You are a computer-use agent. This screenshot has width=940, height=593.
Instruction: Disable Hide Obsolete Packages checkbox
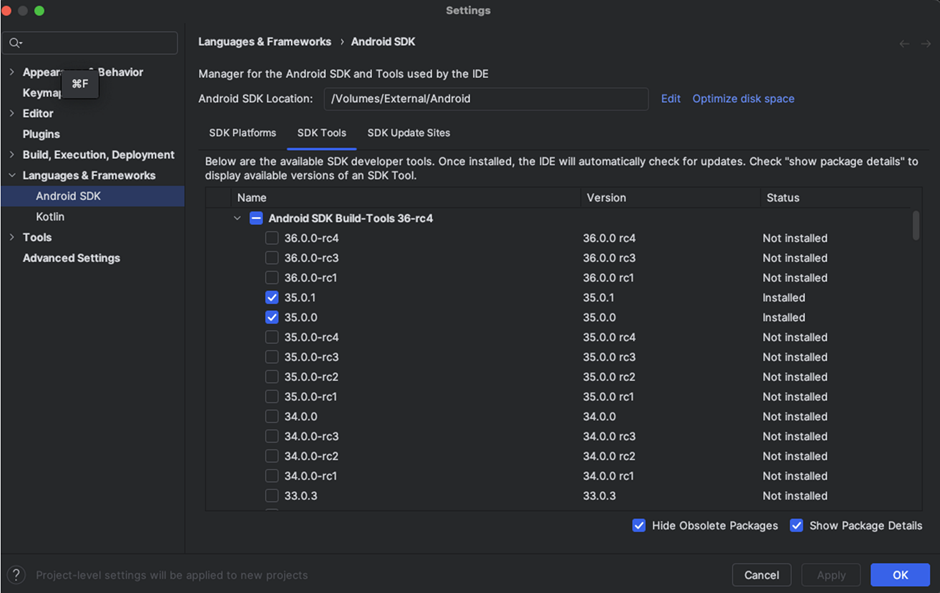tap(639, 525)
